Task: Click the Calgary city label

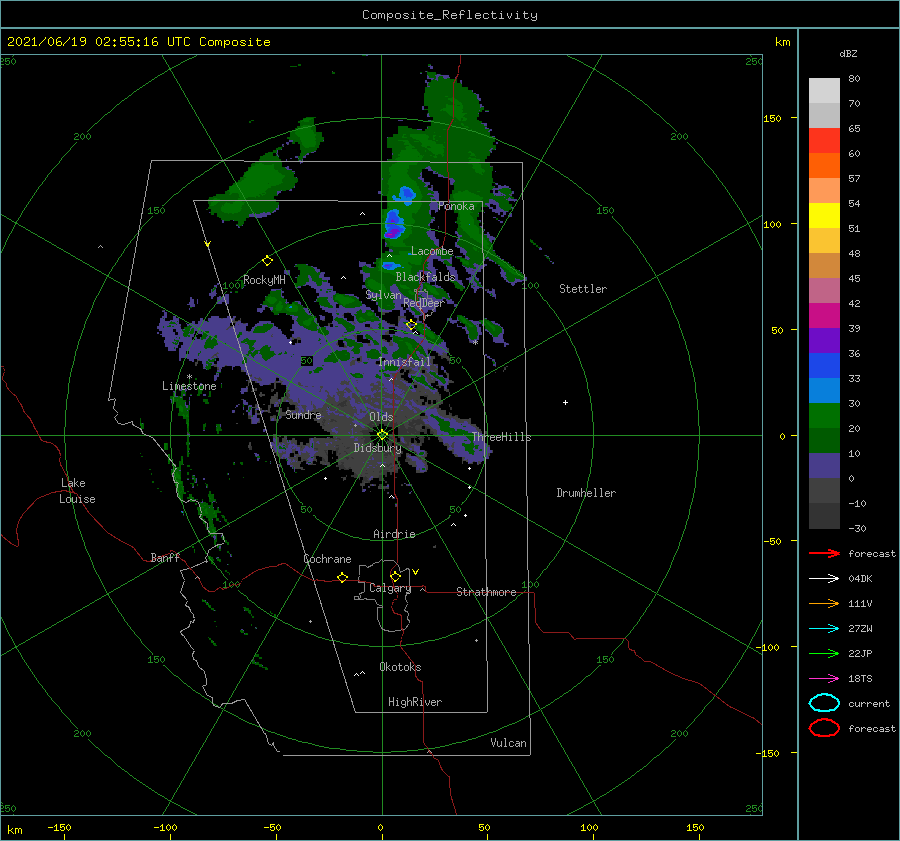Action: tap(390, 588)
